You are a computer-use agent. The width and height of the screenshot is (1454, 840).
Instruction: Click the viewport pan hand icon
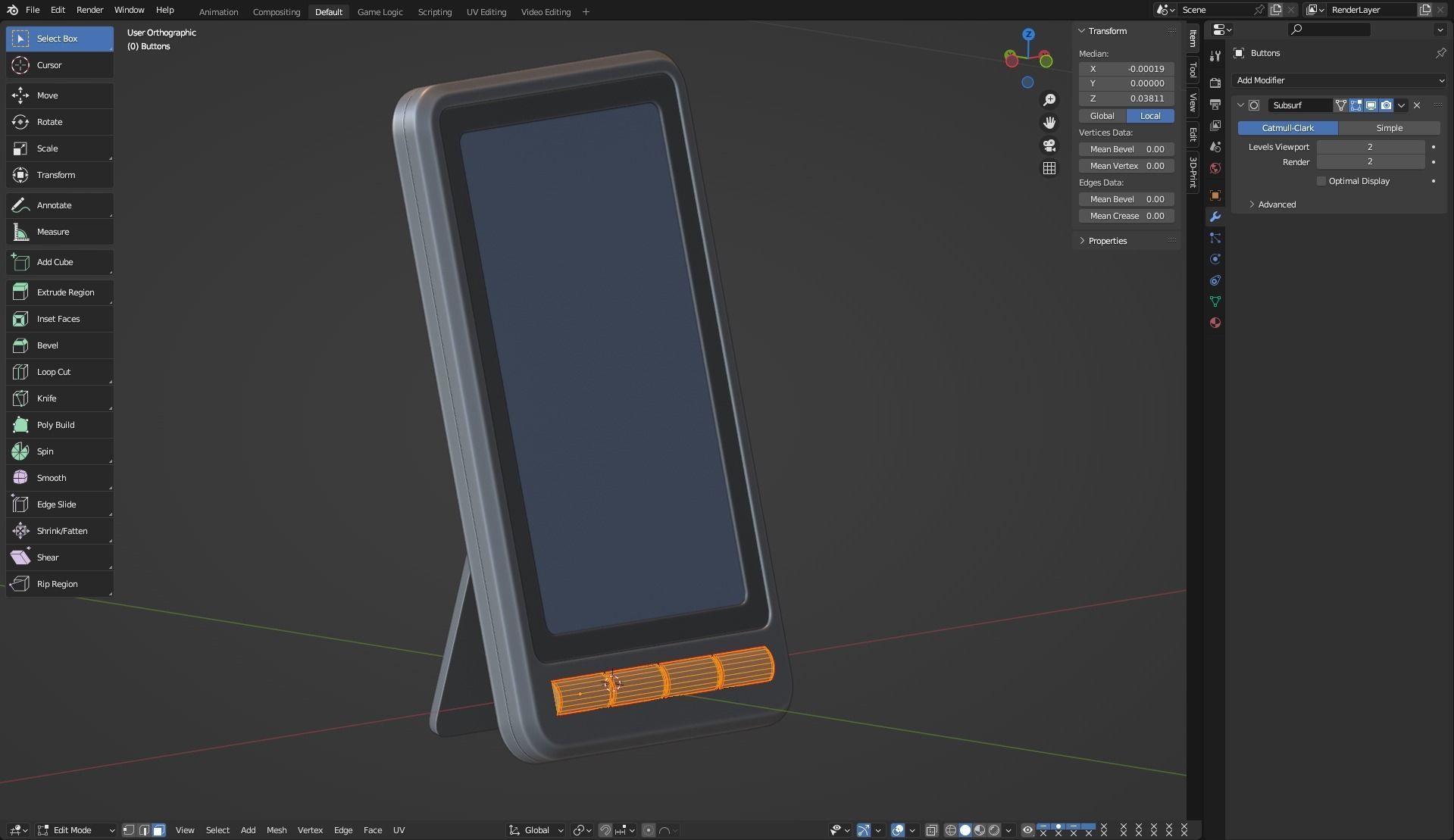[x=1049, y=123]
